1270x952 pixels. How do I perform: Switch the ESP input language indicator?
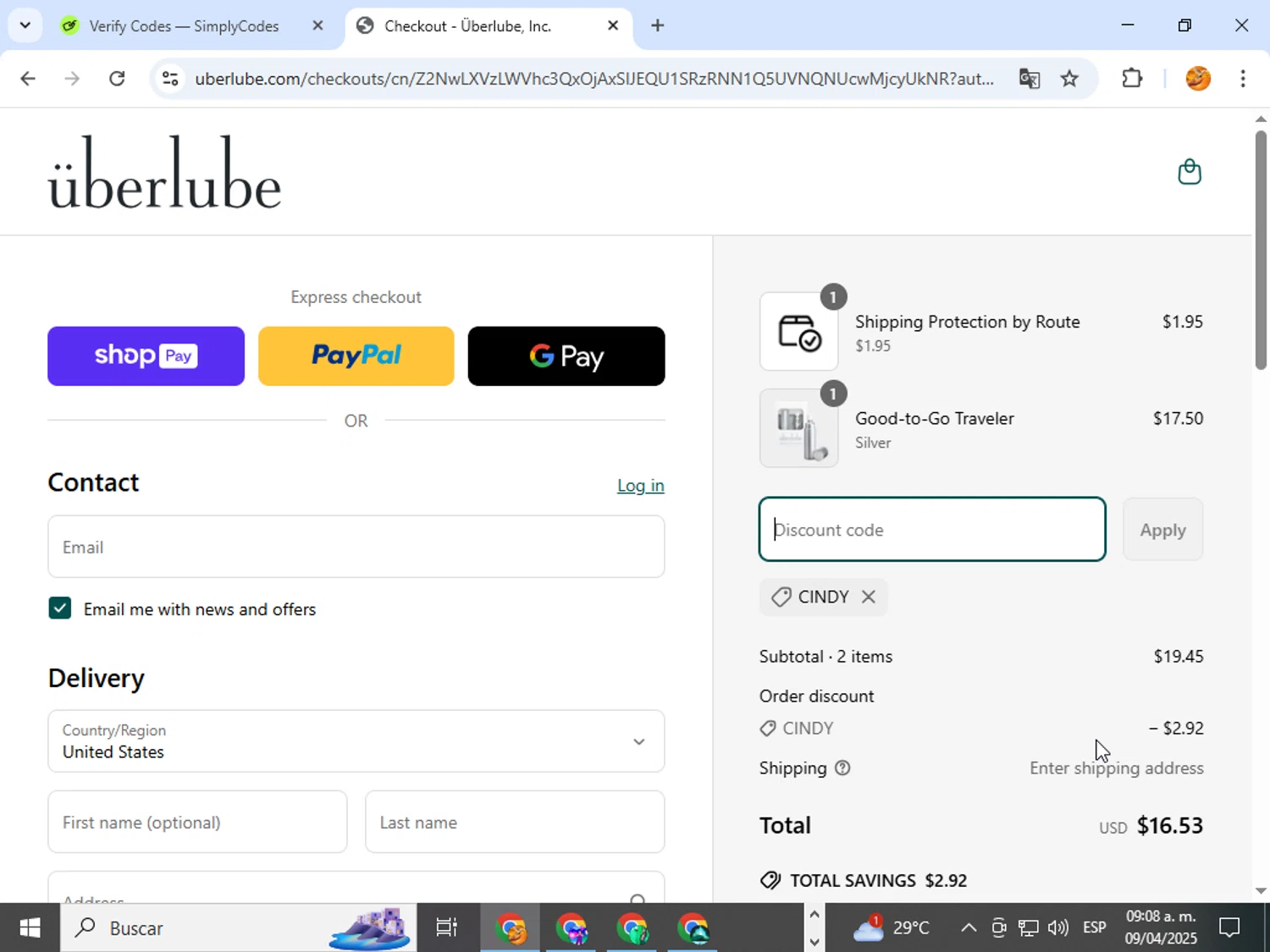pyautogui.click(x=1095, y=927)
